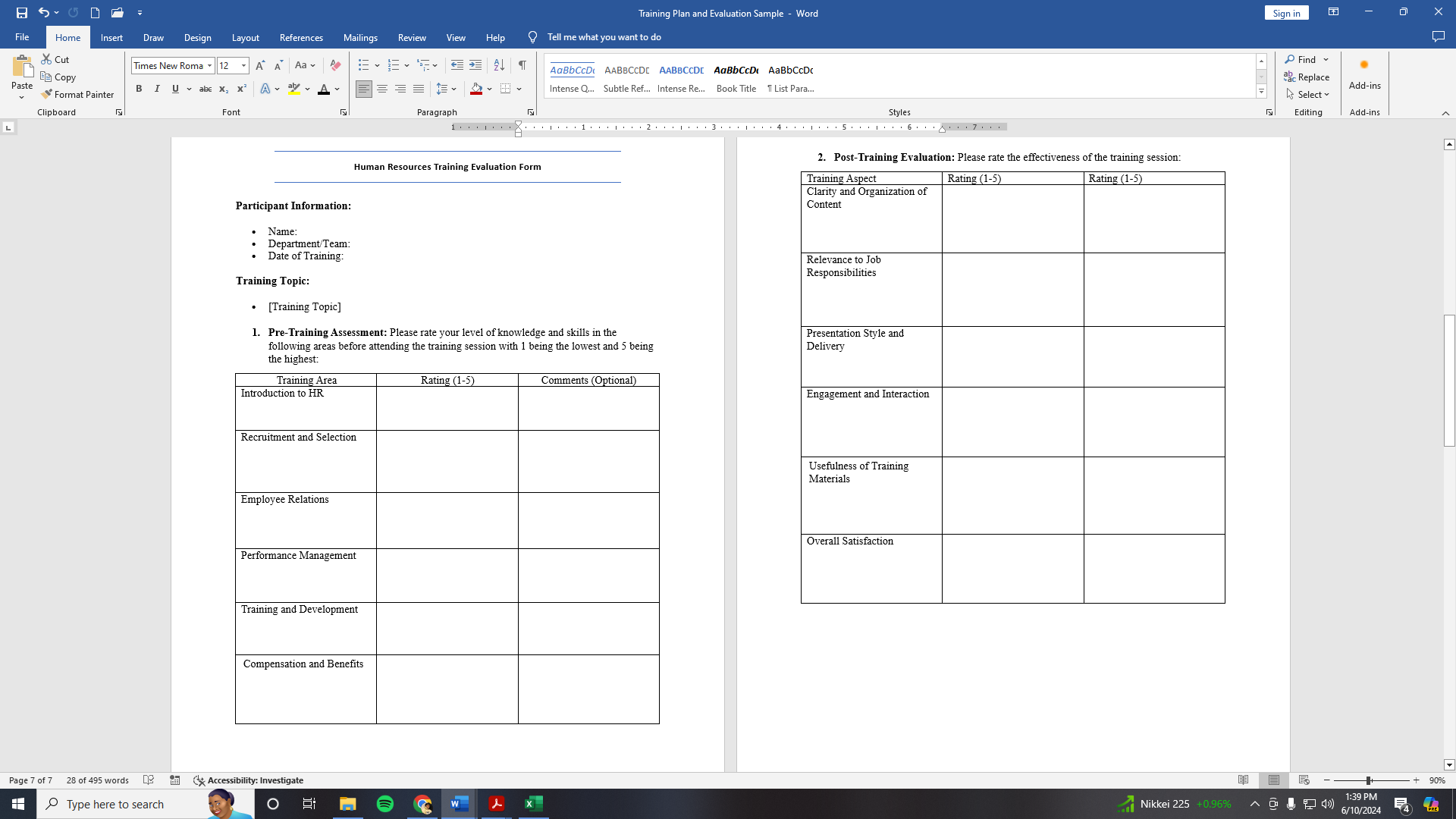Click the zoom level slider handle
This screenshot has width=1456, height=819.
(x=1369, y=780)
